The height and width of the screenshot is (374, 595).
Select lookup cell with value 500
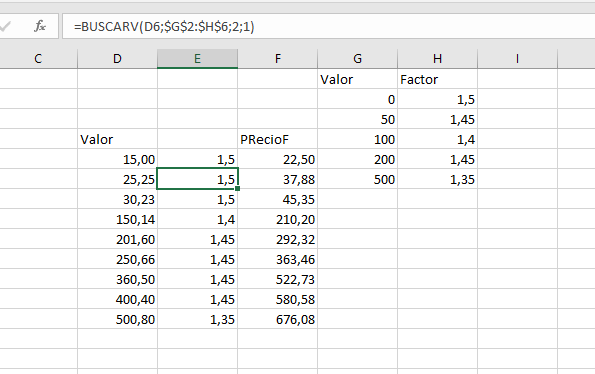[x=357, y=179]
